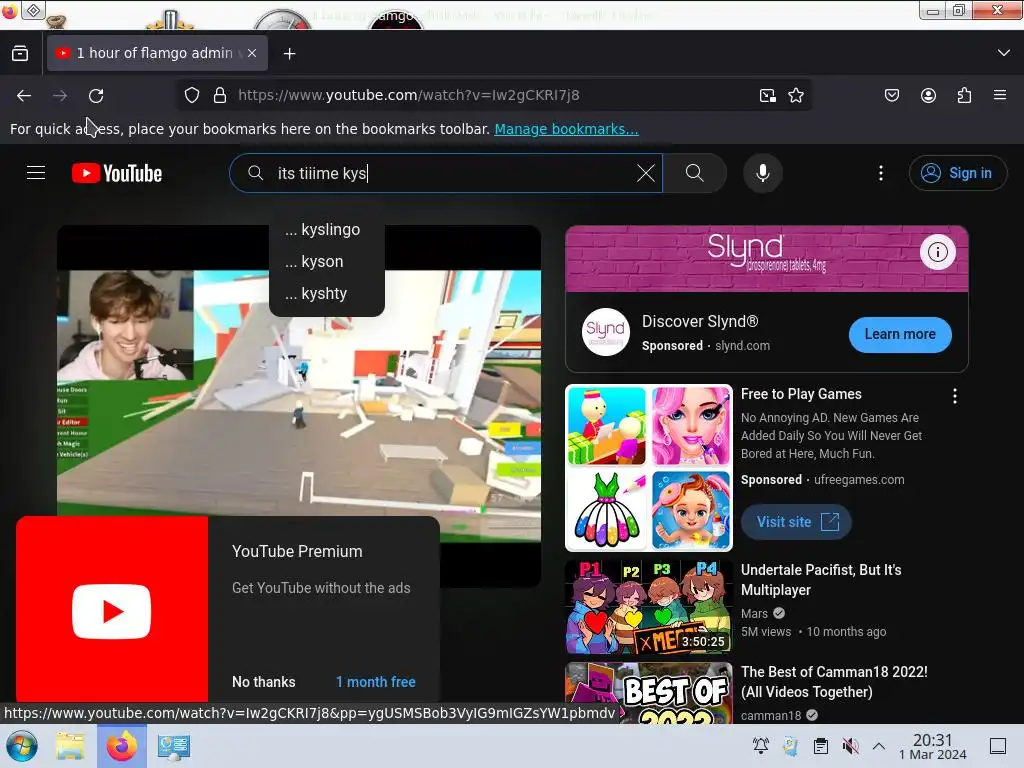Open "The Best of Camman18 2022!" title
Screen dimensions: 1024x768
[834, 682]
